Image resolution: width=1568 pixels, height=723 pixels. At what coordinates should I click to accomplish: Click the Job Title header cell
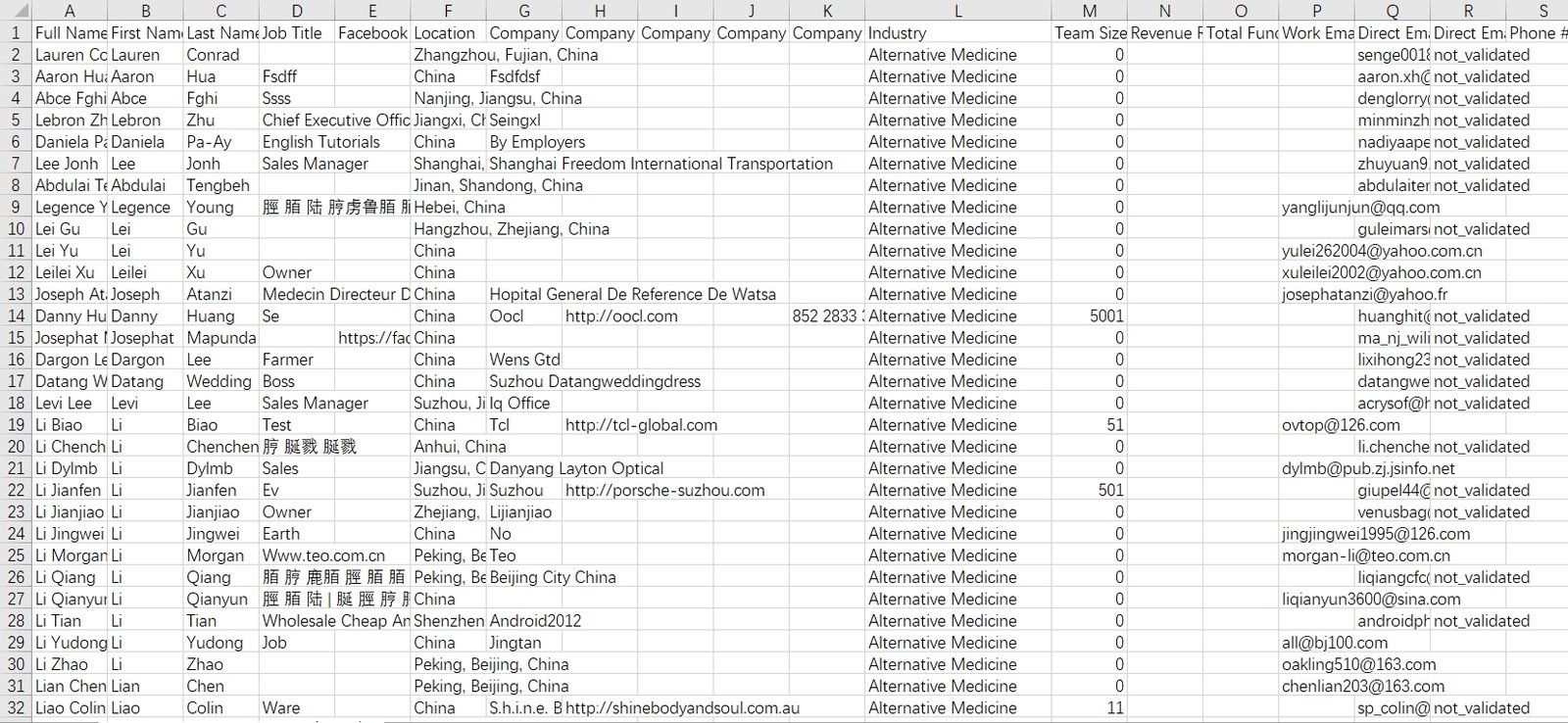point(297,32)
